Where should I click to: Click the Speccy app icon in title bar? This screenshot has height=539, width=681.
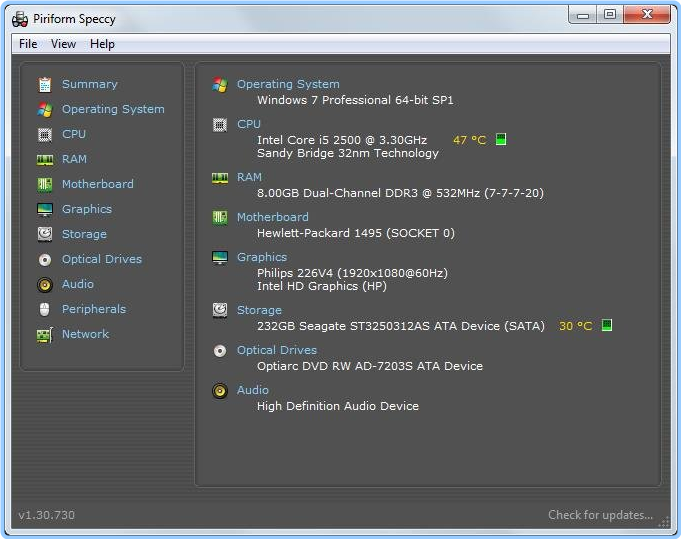(20, 19)
